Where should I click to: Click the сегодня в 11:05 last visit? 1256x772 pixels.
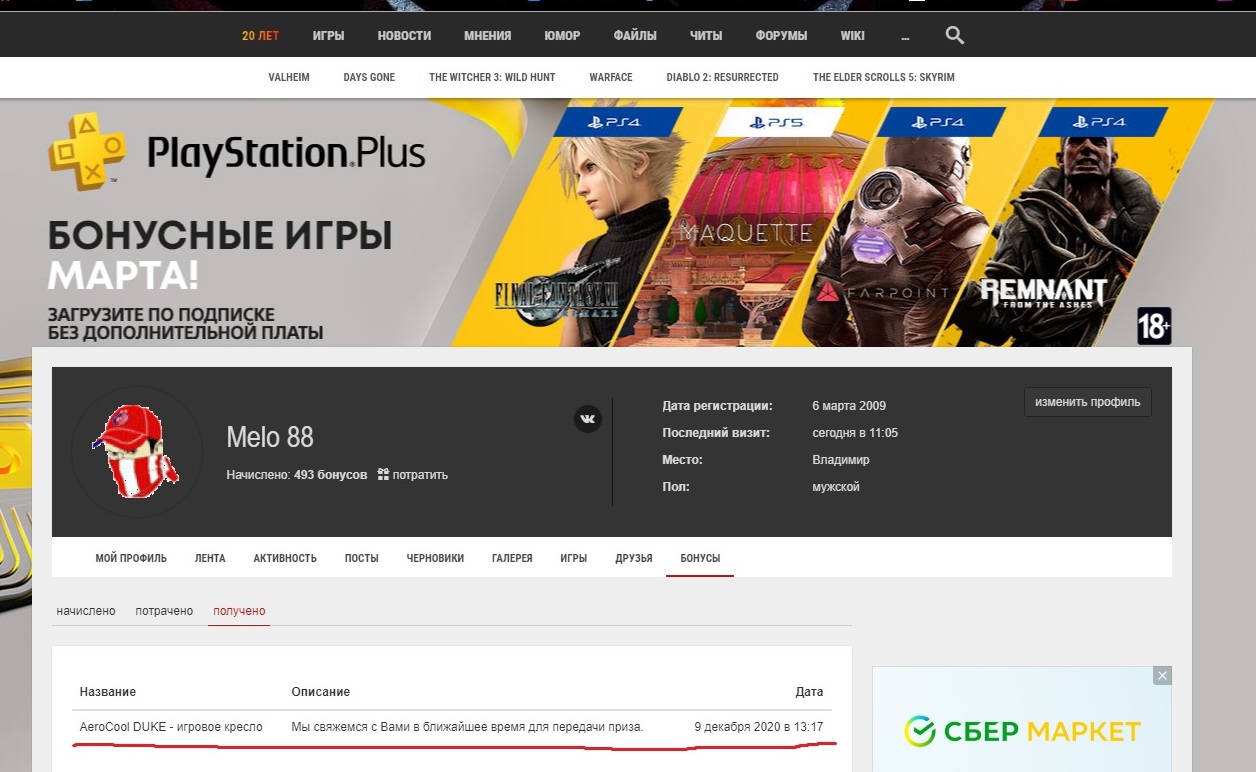pyautogui.click(x=855, y=433)
